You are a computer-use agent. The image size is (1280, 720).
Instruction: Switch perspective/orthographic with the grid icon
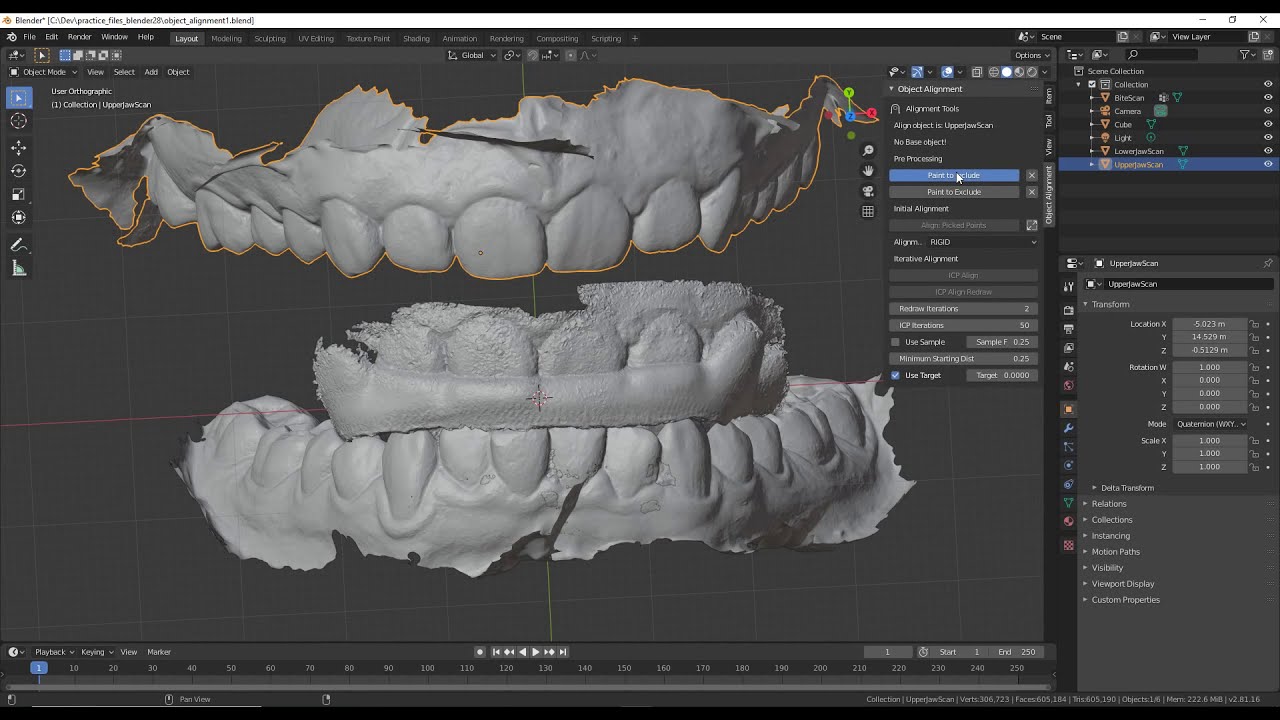[x=868, y=211]
